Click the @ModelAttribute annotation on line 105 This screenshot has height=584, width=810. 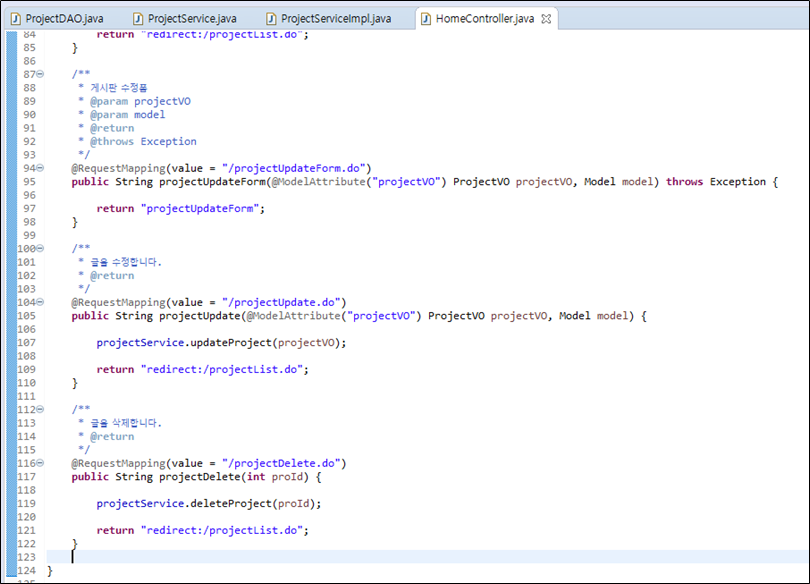click(x=293, y=316)
